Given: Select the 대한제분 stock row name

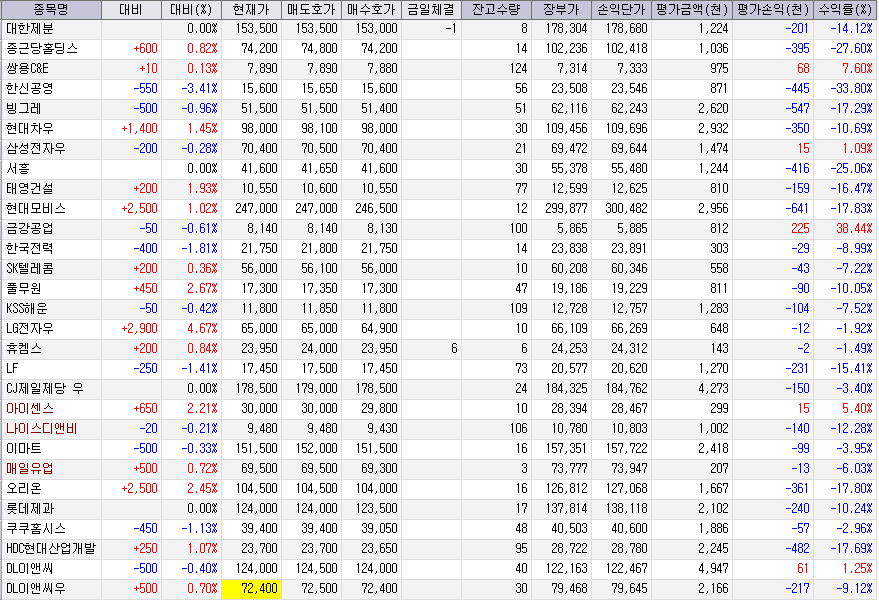Looking at the screenshot, I should click(30, 29).
